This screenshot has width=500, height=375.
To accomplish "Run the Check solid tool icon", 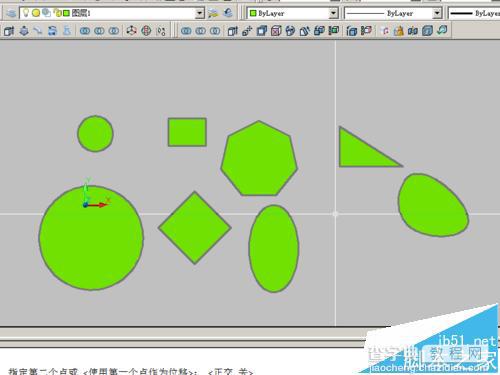I will point(442,30).
